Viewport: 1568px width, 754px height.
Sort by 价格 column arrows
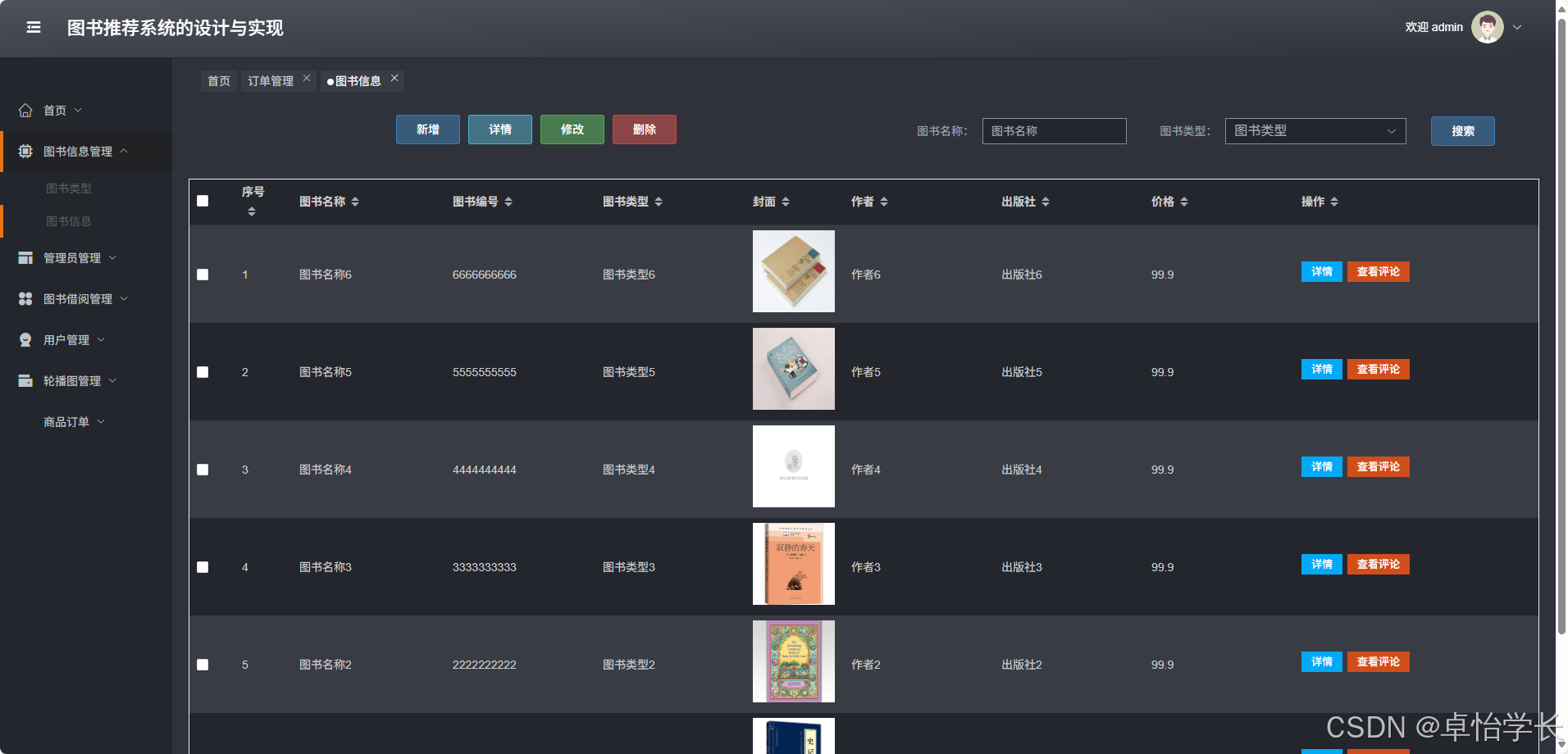coord(1184,202)
